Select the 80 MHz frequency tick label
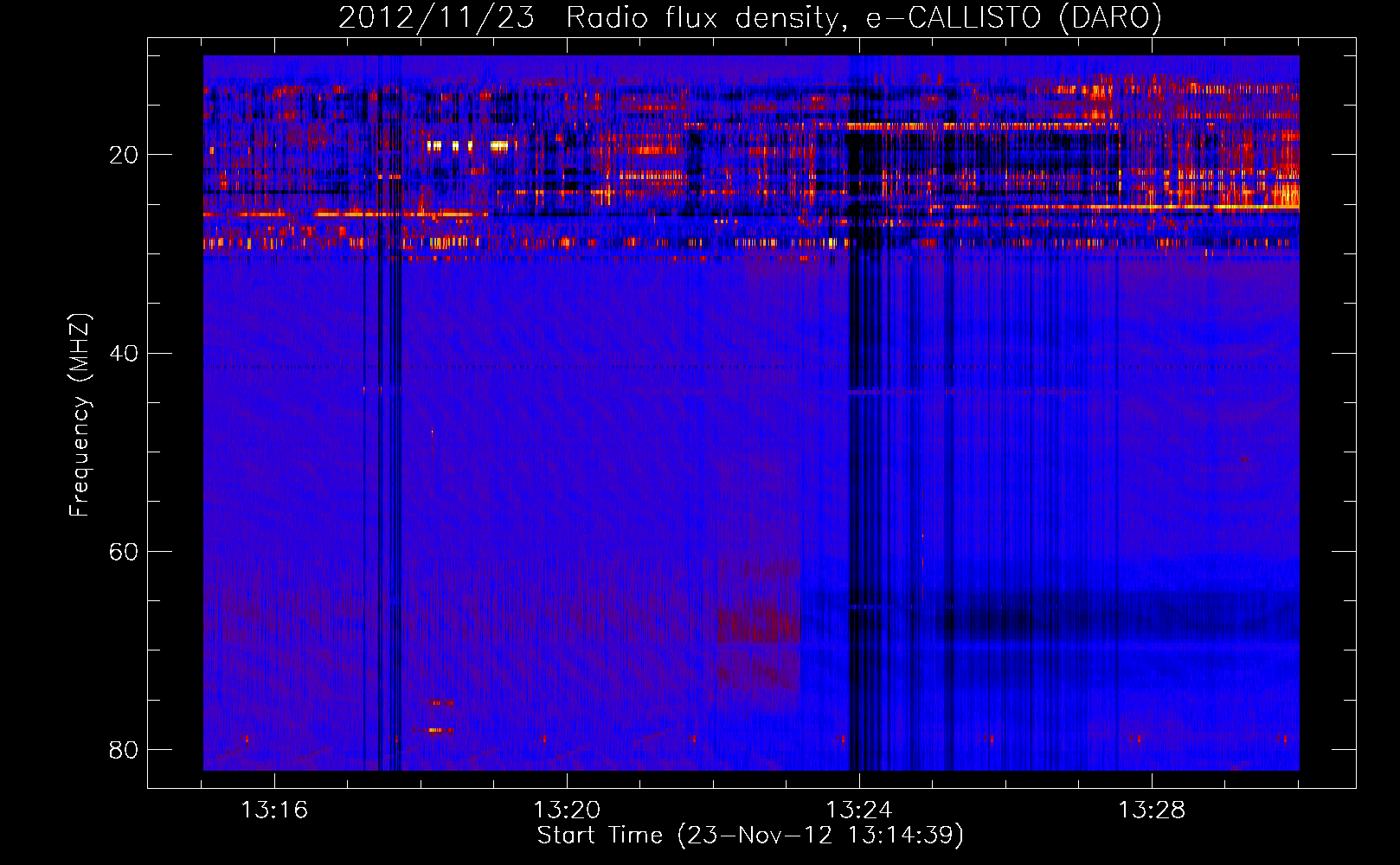The height and width of the screenshot is (865, 1400). pos(124,749)
